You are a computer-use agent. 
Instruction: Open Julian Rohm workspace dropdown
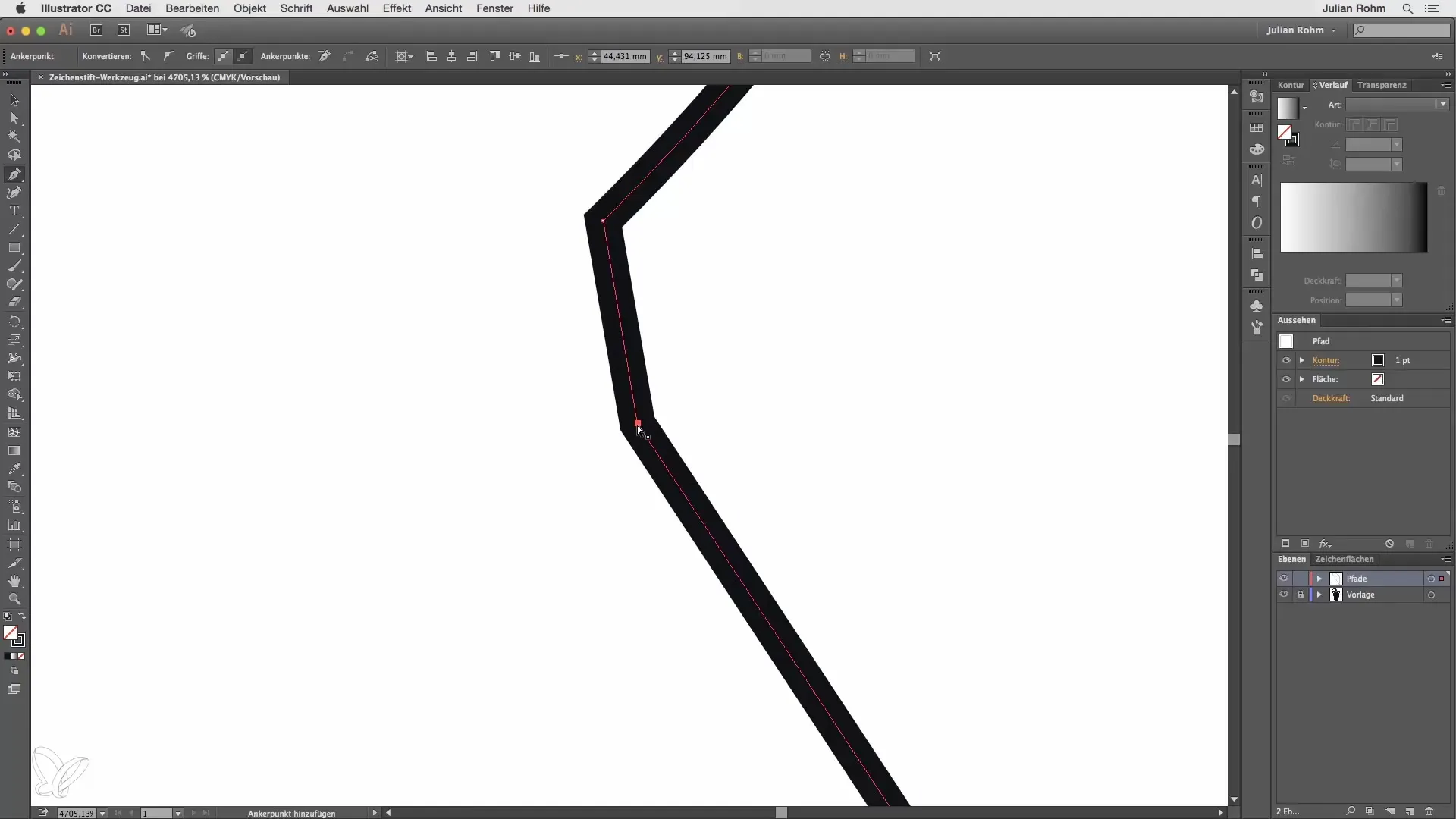coord(1301,30)
